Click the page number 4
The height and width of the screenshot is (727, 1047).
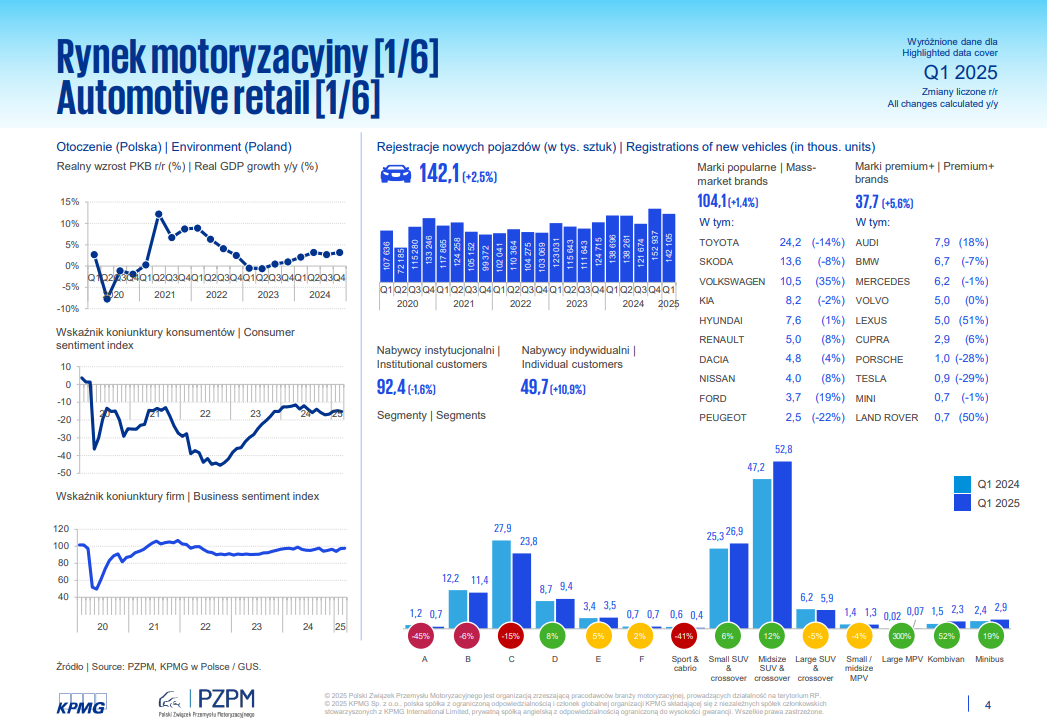pyautogui.click(x=988, y=705)
